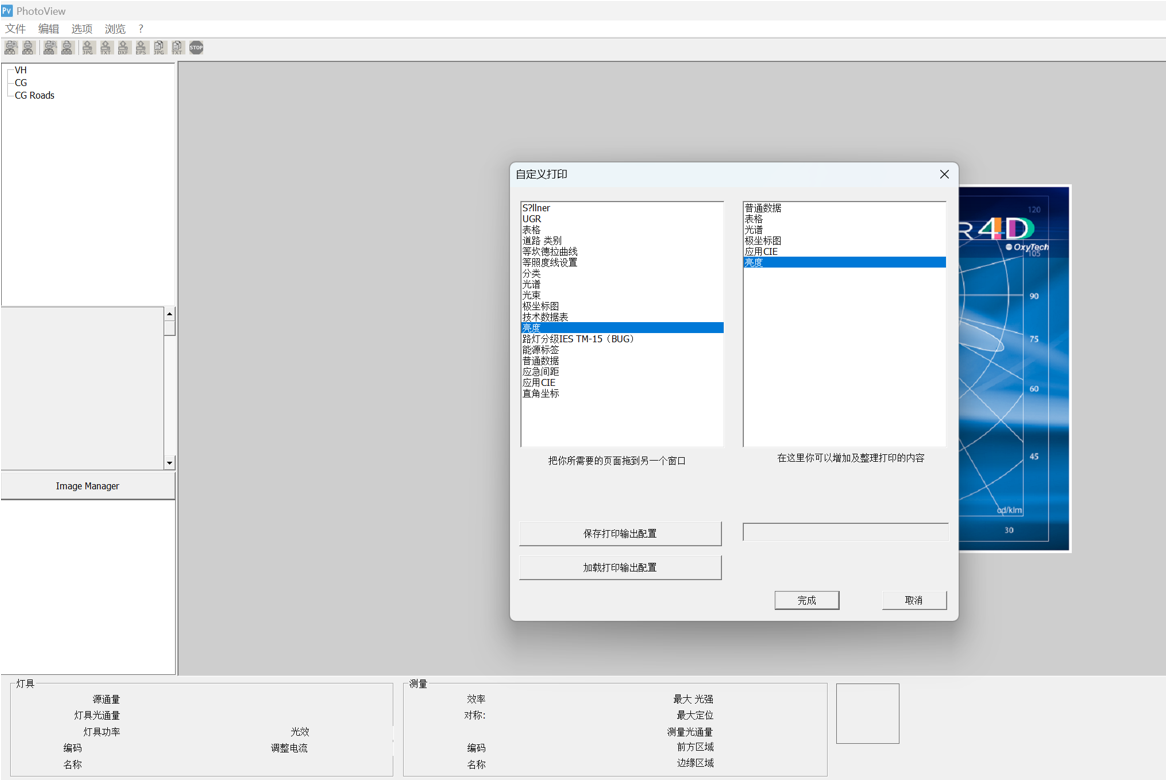Image resolution: width=1170 pixels, height=783 pixels.
Task: Select 极坐标图 in the right print list
Action: pyautogui.click(x=763, y=241)
